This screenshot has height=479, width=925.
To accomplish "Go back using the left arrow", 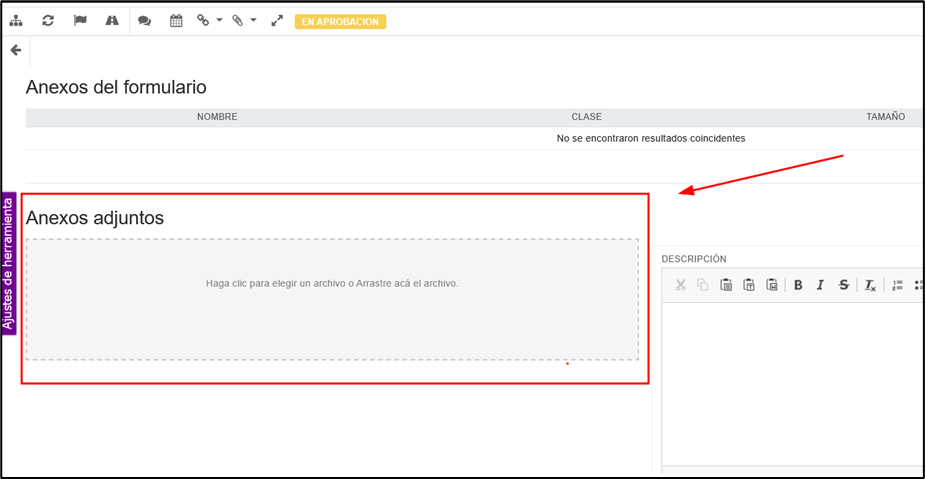I will (x=16, y=50).
